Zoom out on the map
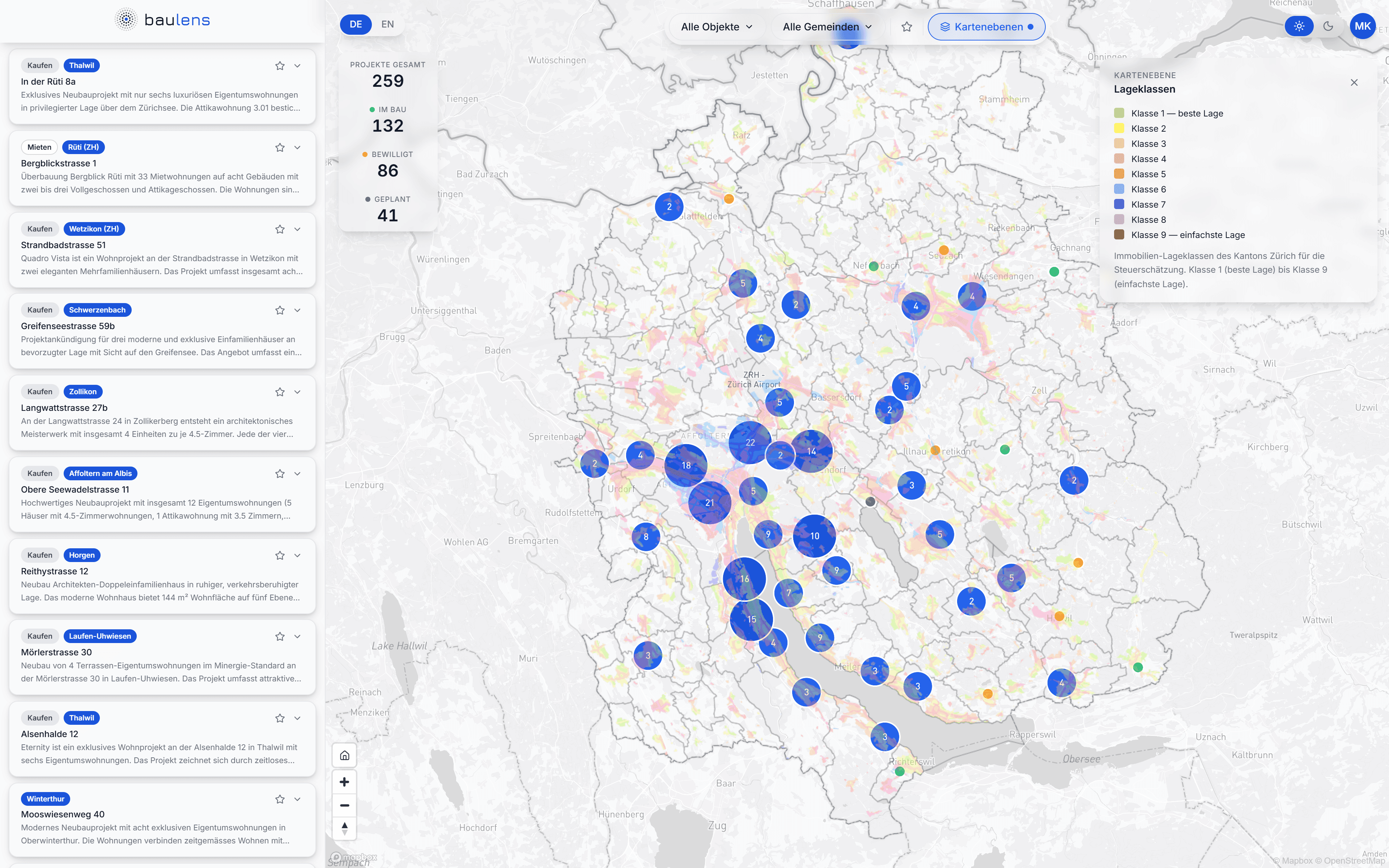 [x=344, y=805]
